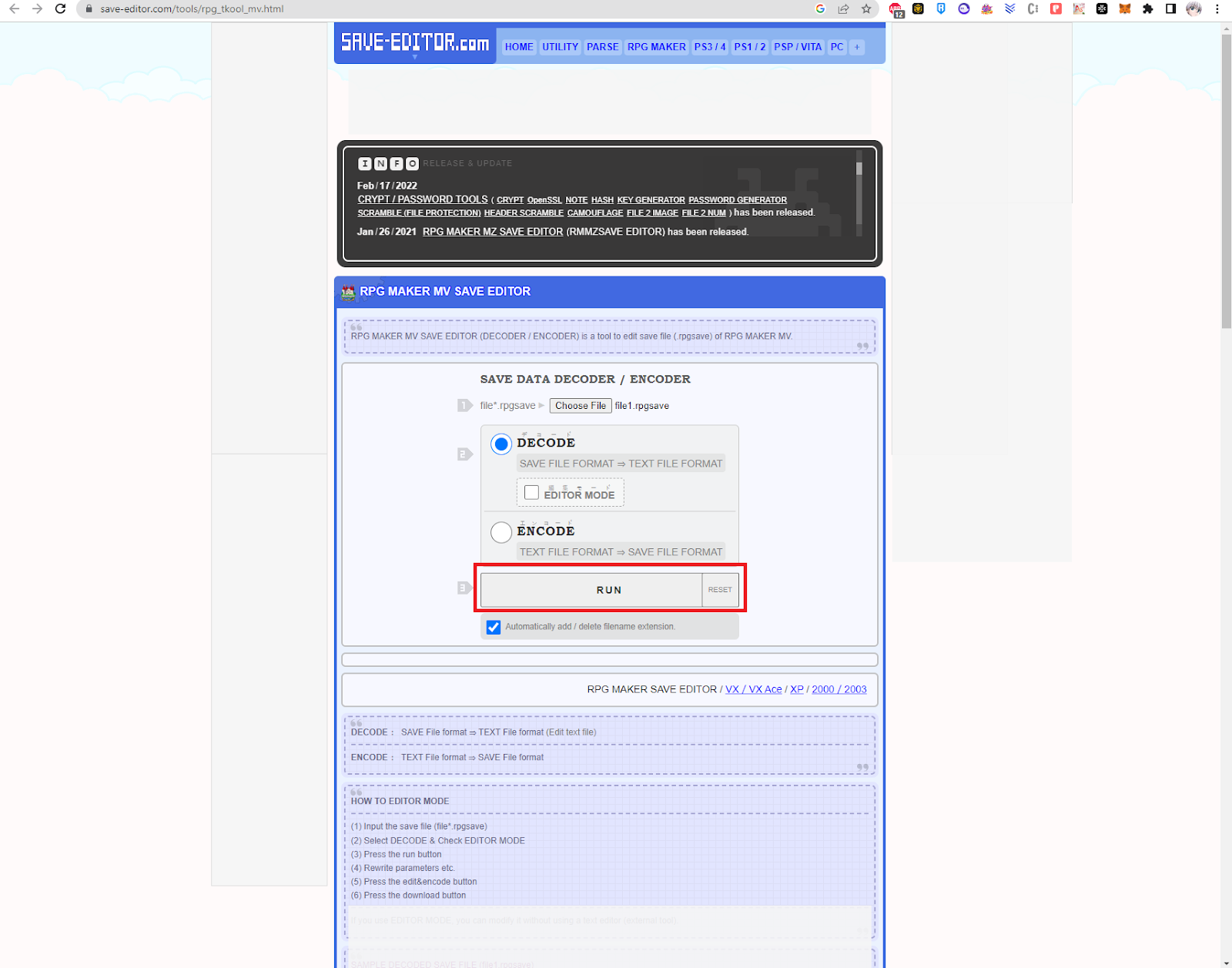This screenshot has width=1232, height=968.
Task: Click the browser address bar URL
Action: [192, 9]
